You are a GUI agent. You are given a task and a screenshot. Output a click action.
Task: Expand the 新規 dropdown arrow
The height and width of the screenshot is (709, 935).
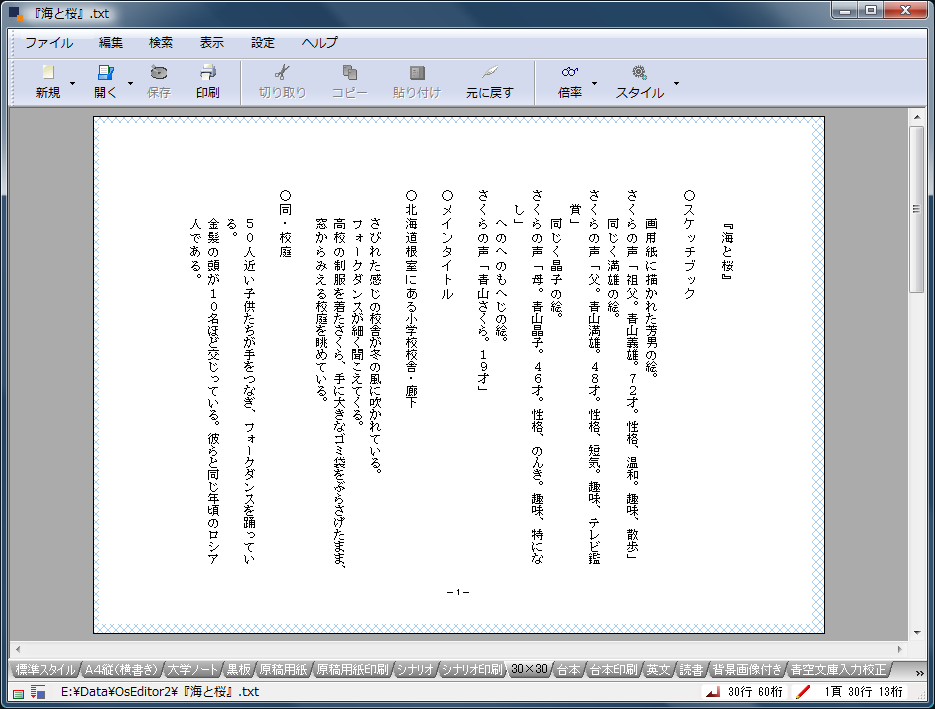[x=73, y=83]
